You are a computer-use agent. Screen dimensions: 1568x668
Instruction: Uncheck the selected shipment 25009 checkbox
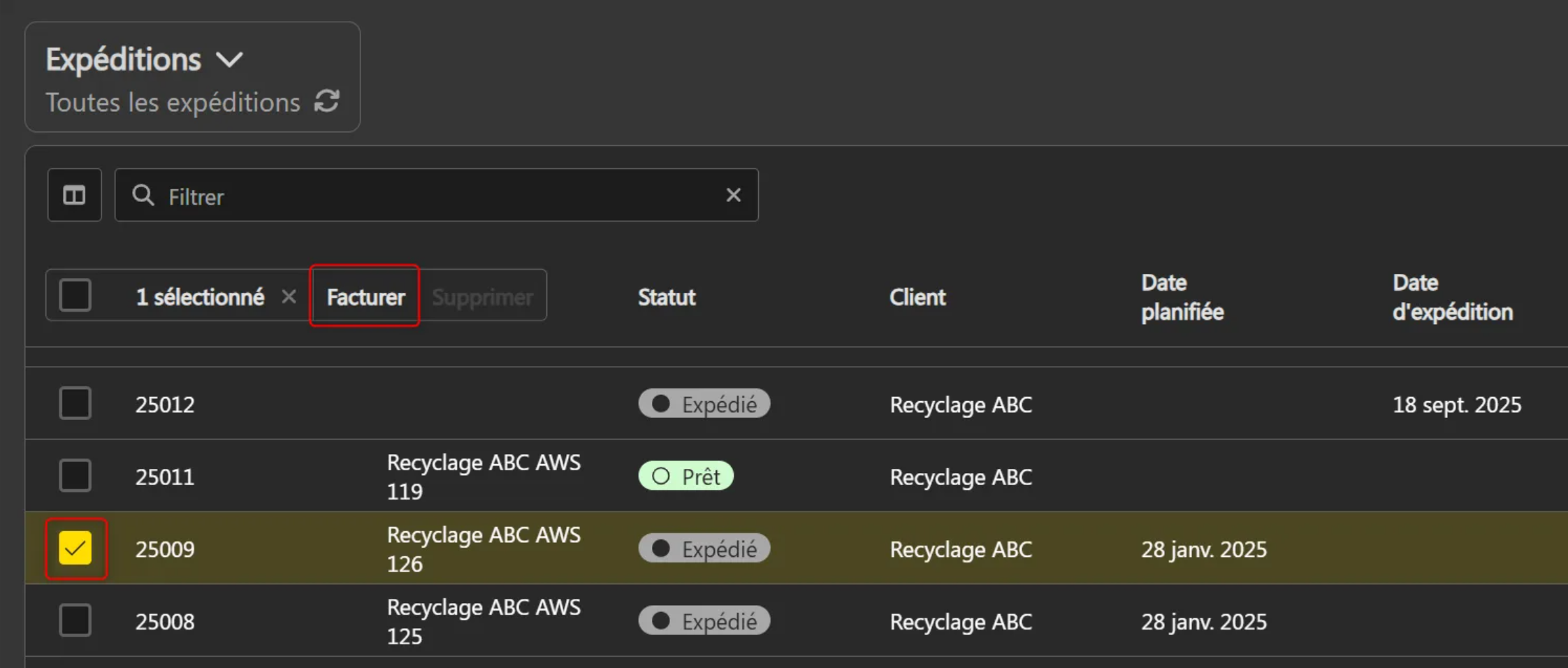75,549
